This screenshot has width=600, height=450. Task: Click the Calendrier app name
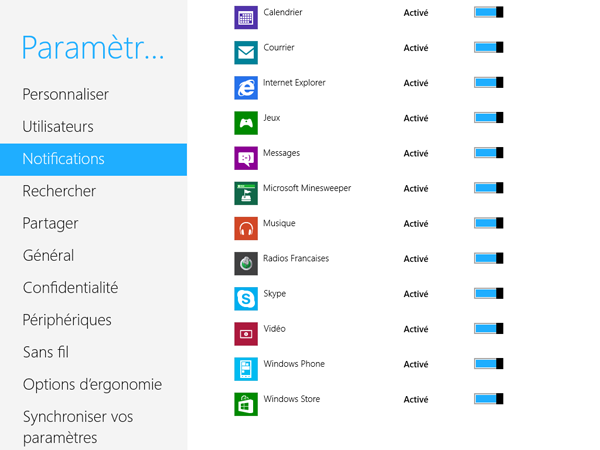click(283, 12)
